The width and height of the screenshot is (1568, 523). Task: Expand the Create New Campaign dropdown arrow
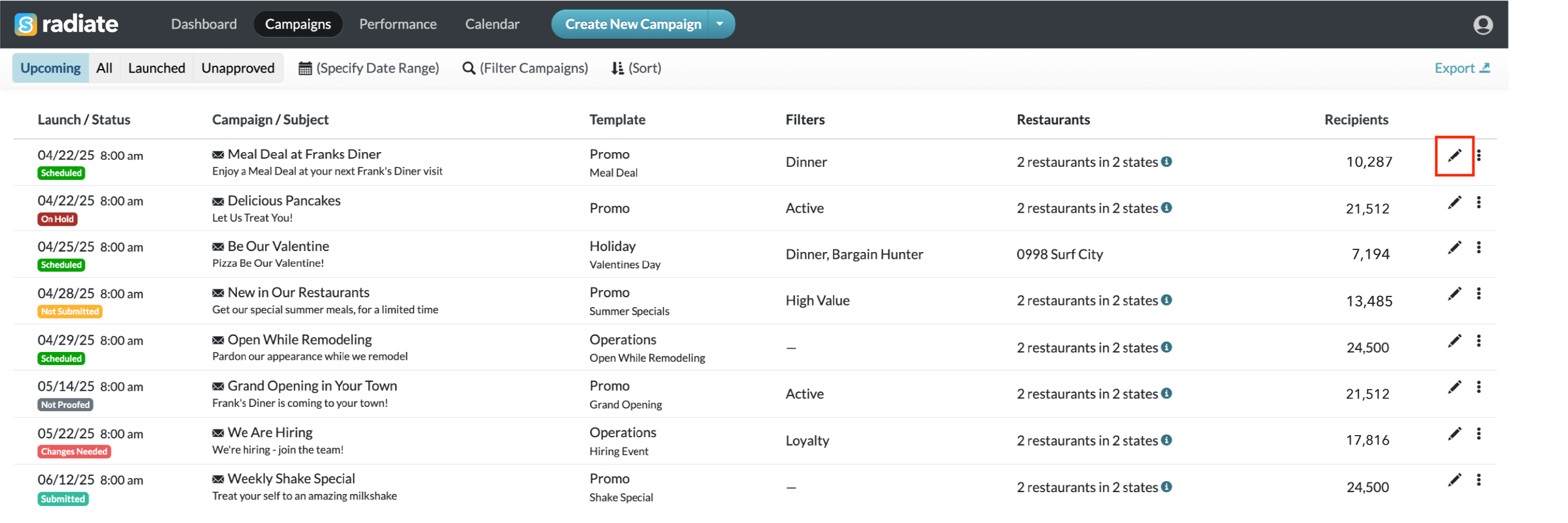click(x=721, y=25)
